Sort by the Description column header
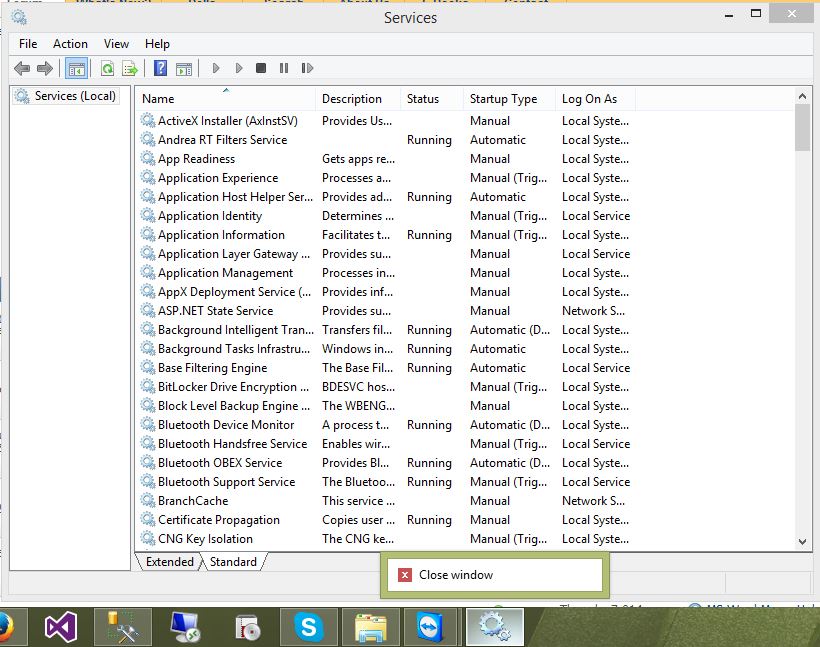This screenshot has height=647, width=820. (x=358, y=99)
